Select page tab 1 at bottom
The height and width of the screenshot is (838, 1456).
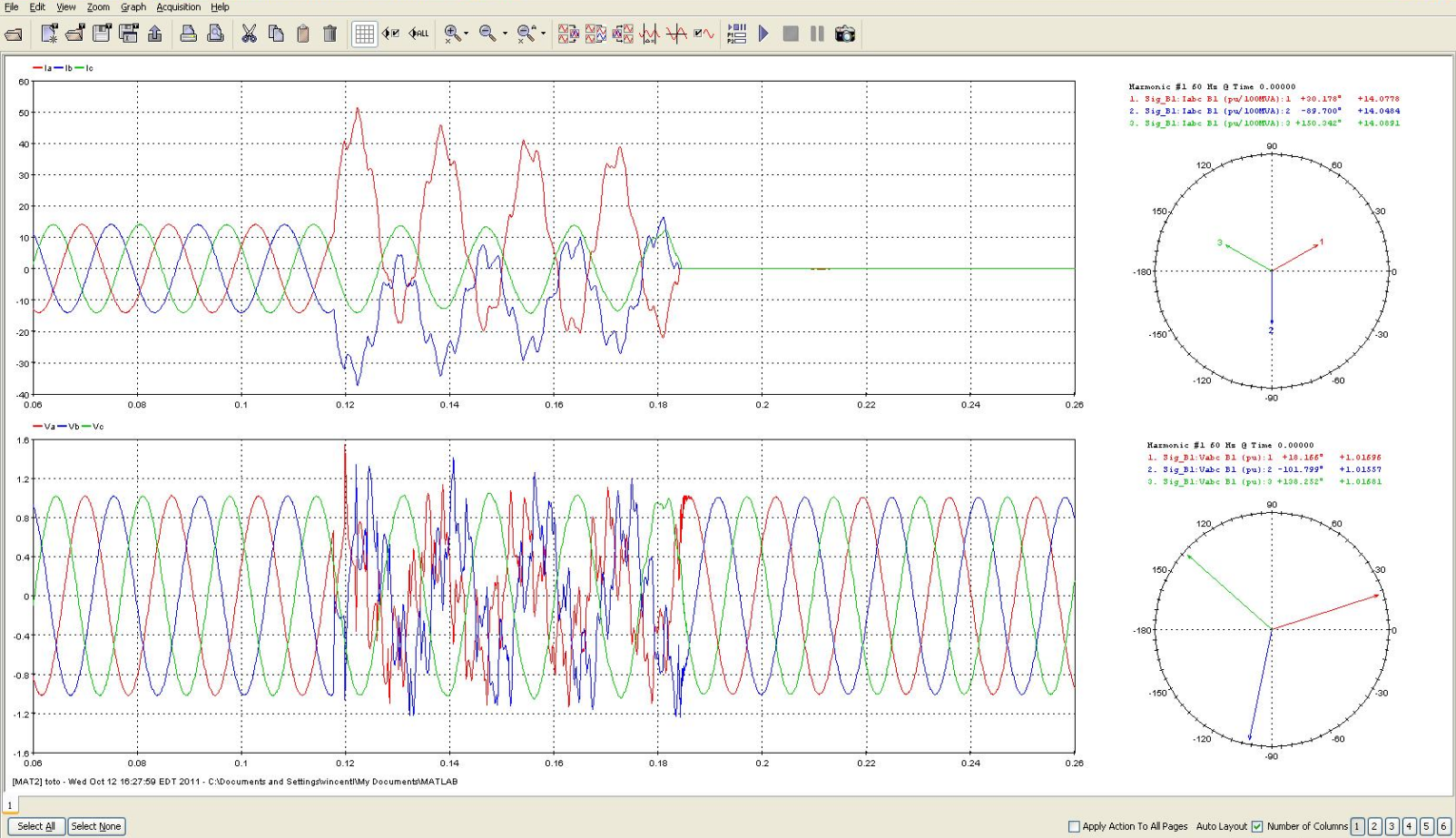click(10, 804)
